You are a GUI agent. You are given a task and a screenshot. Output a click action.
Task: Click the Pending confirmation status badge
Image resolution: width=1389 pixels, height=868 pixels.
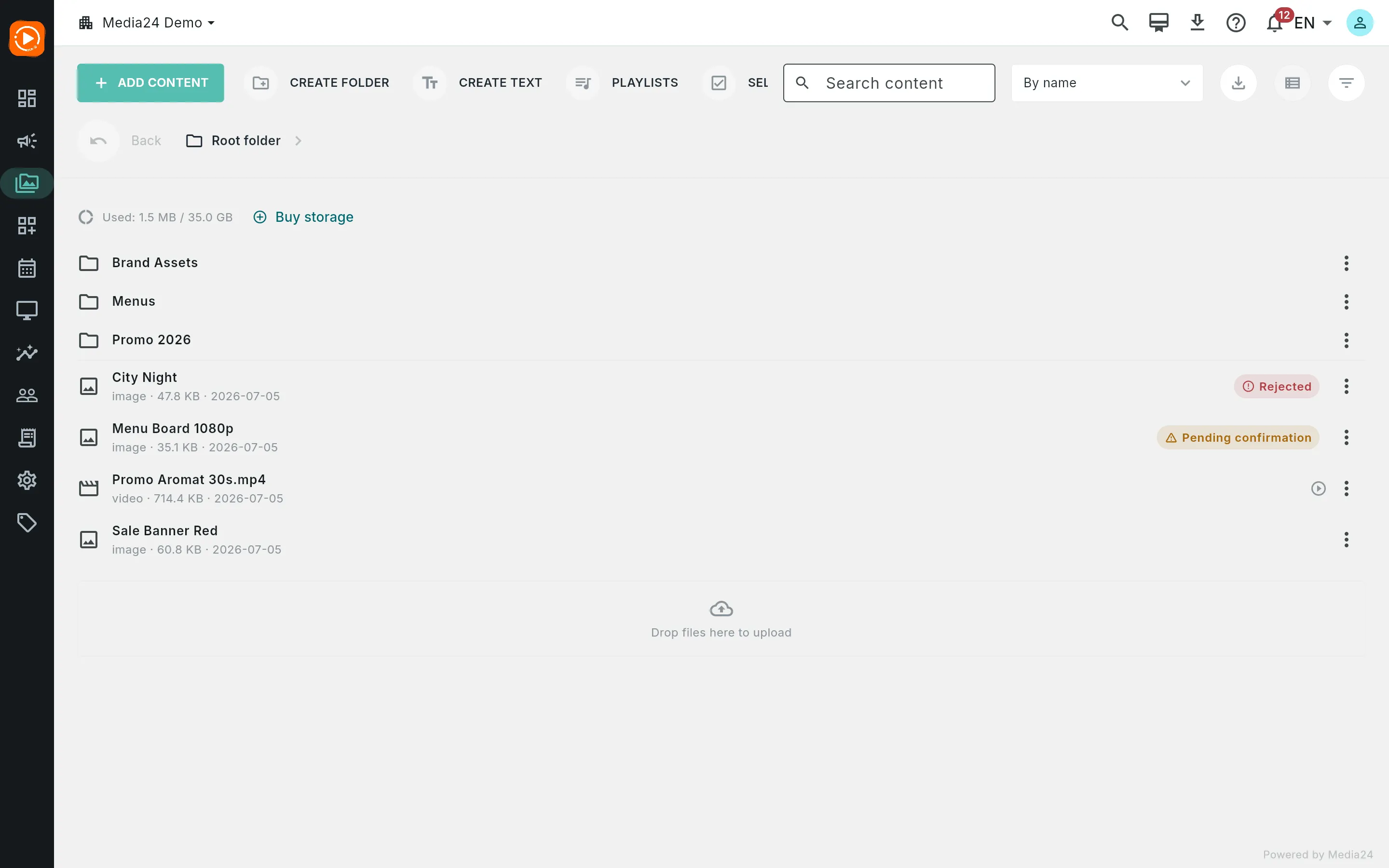1238,437
